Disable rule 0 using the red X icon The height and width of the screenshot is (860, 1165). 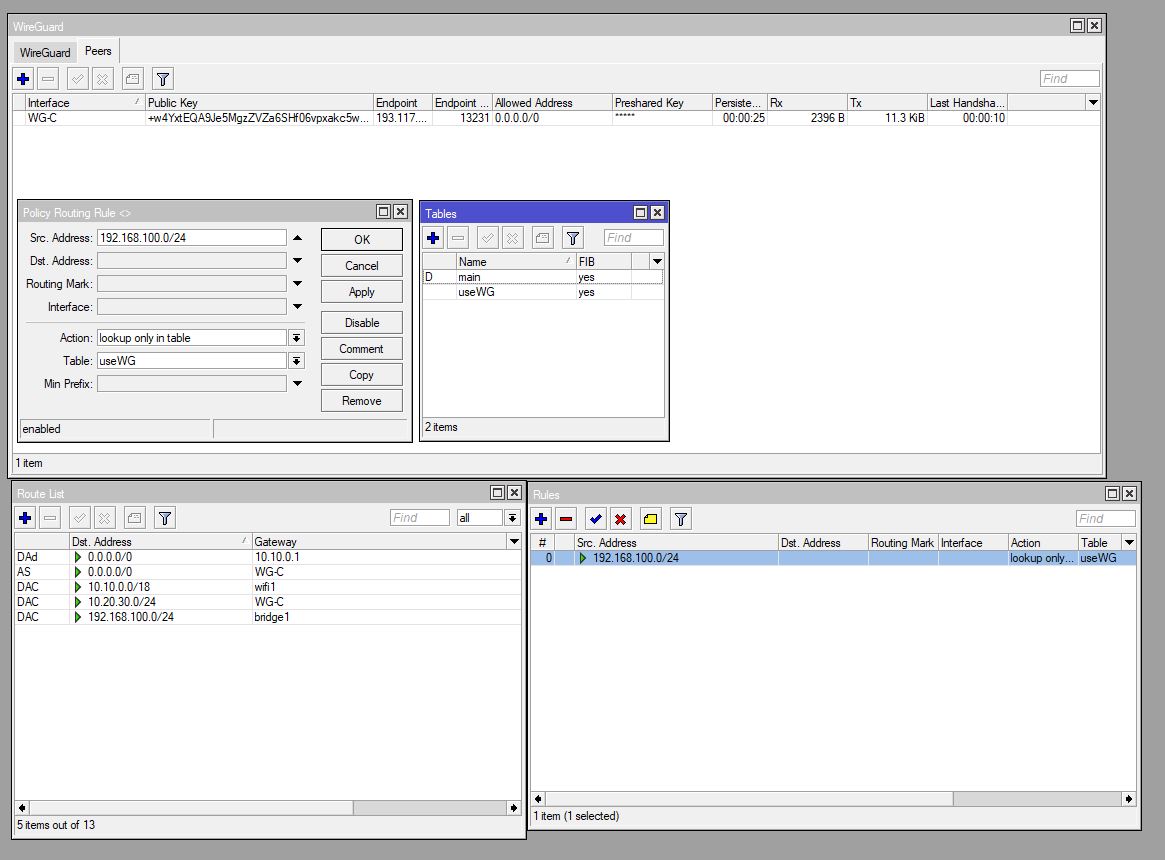[622, 518]
